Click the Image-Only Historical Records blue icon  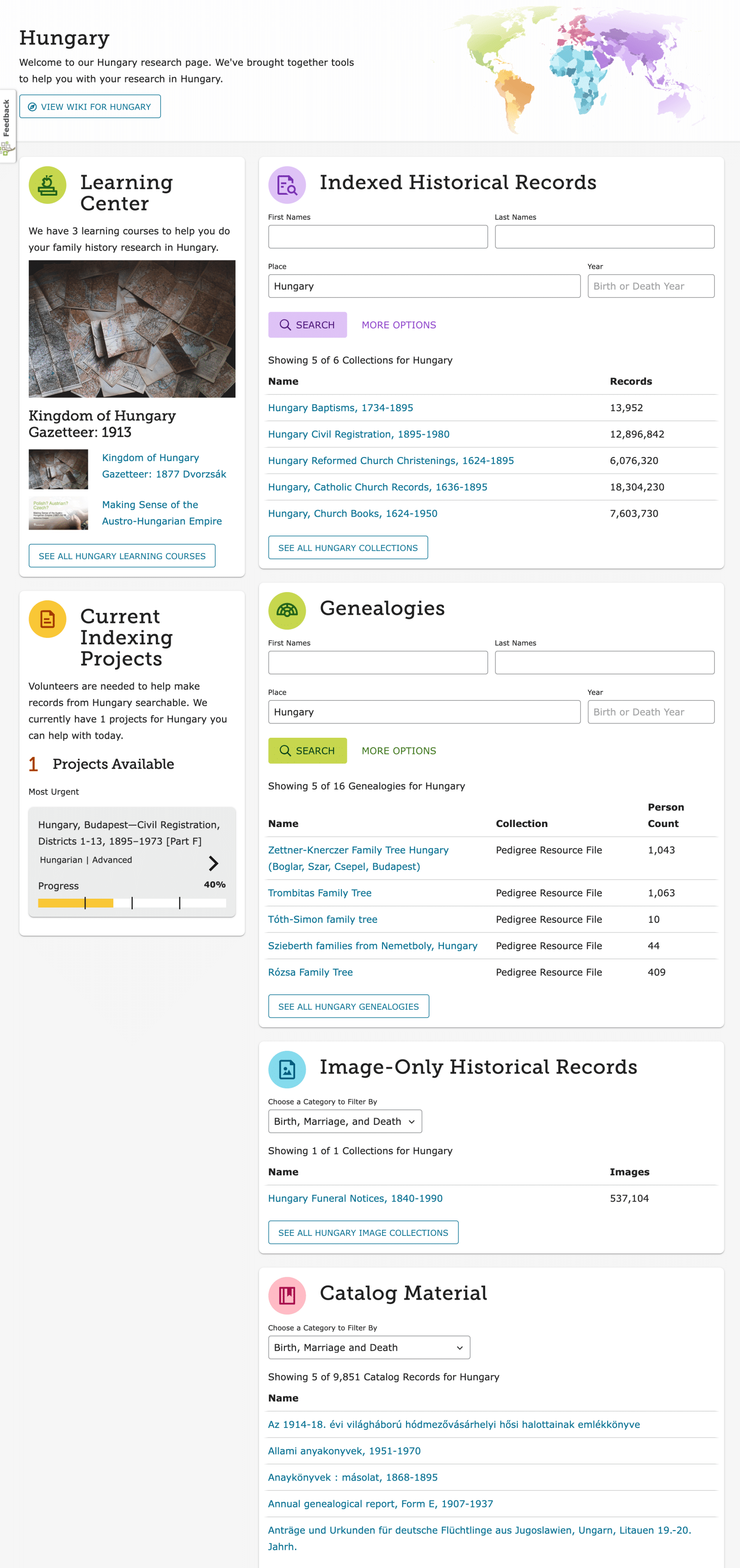pos(287,1069)
